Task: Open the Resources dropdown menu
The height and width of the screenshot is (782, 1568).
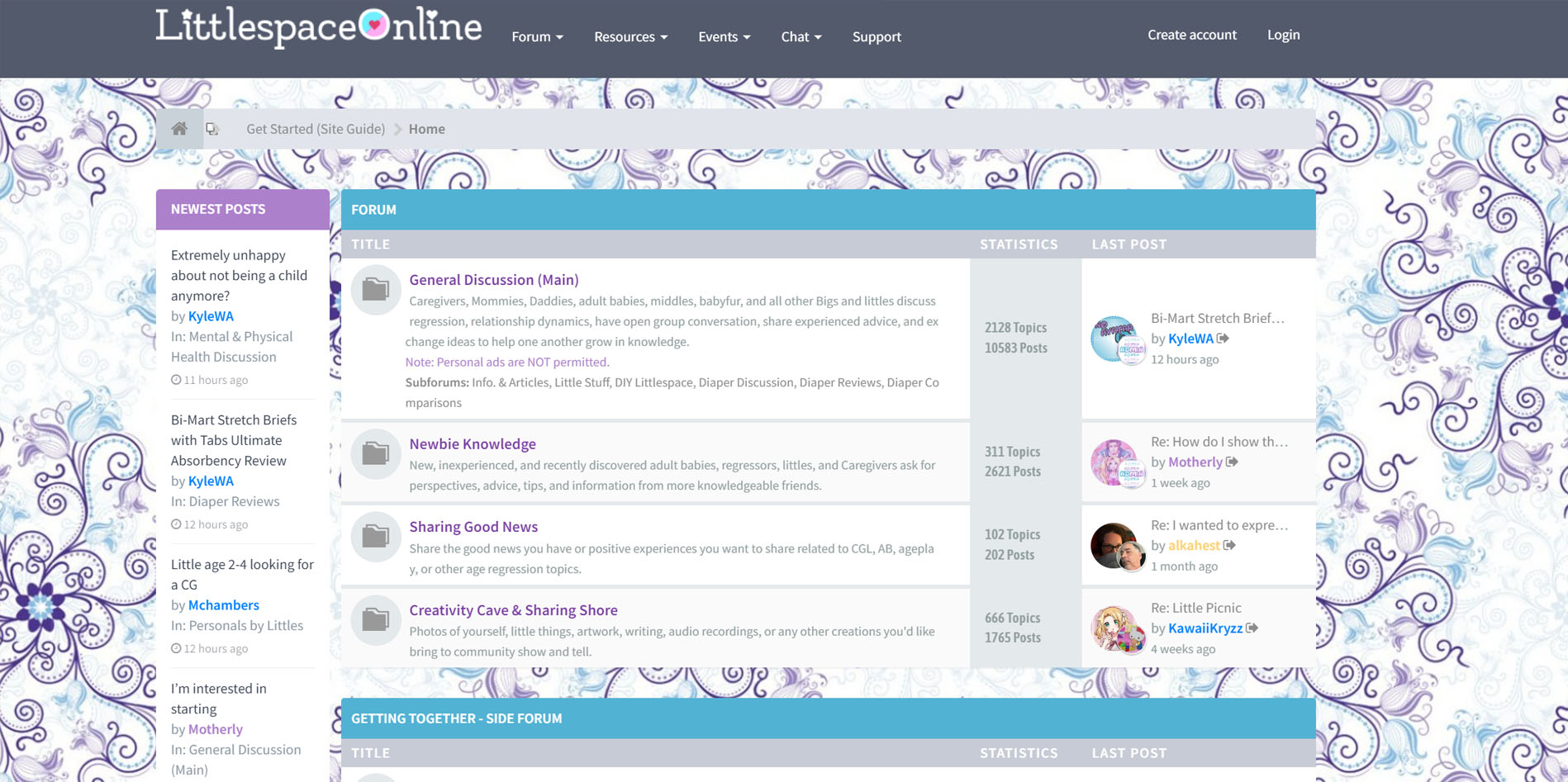Action: 630,36
